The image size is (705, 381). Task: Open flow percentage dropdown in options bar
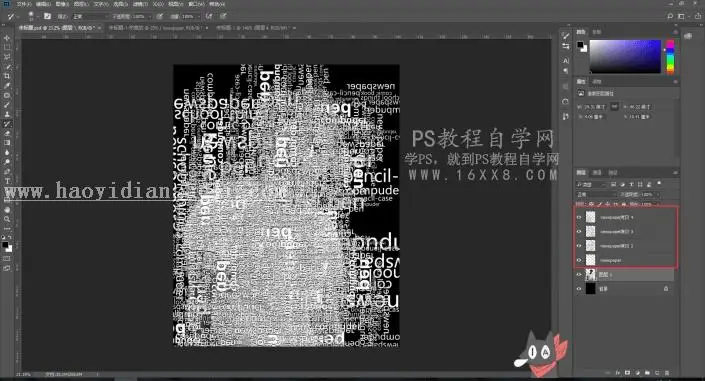tap(198, 16)
